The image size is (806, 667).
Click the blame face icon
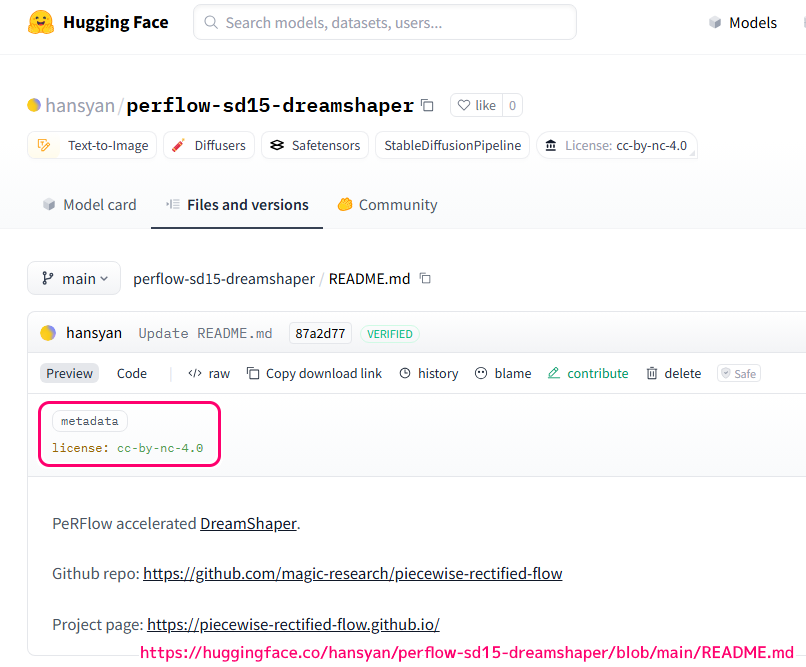[481, 373]
